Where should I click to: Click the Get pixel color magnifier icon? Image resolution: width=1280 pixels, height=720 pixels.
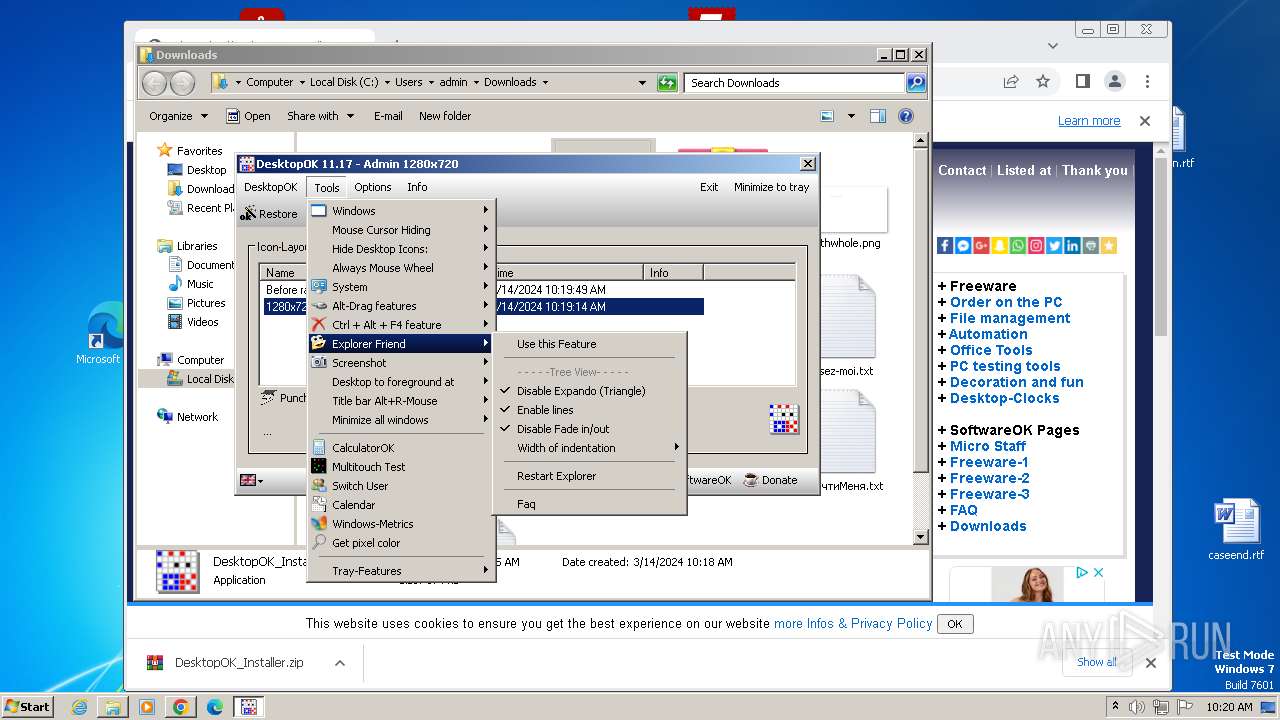pos(318,543)
